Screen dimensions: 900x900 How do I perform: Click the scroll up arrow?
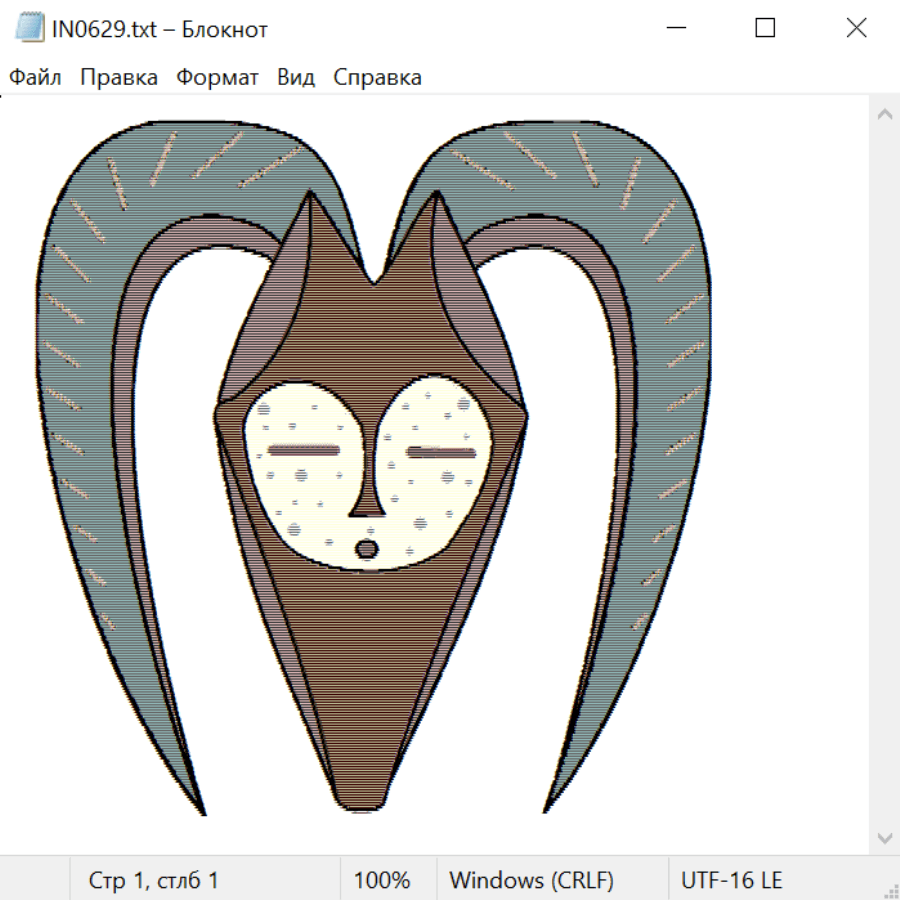884,114
